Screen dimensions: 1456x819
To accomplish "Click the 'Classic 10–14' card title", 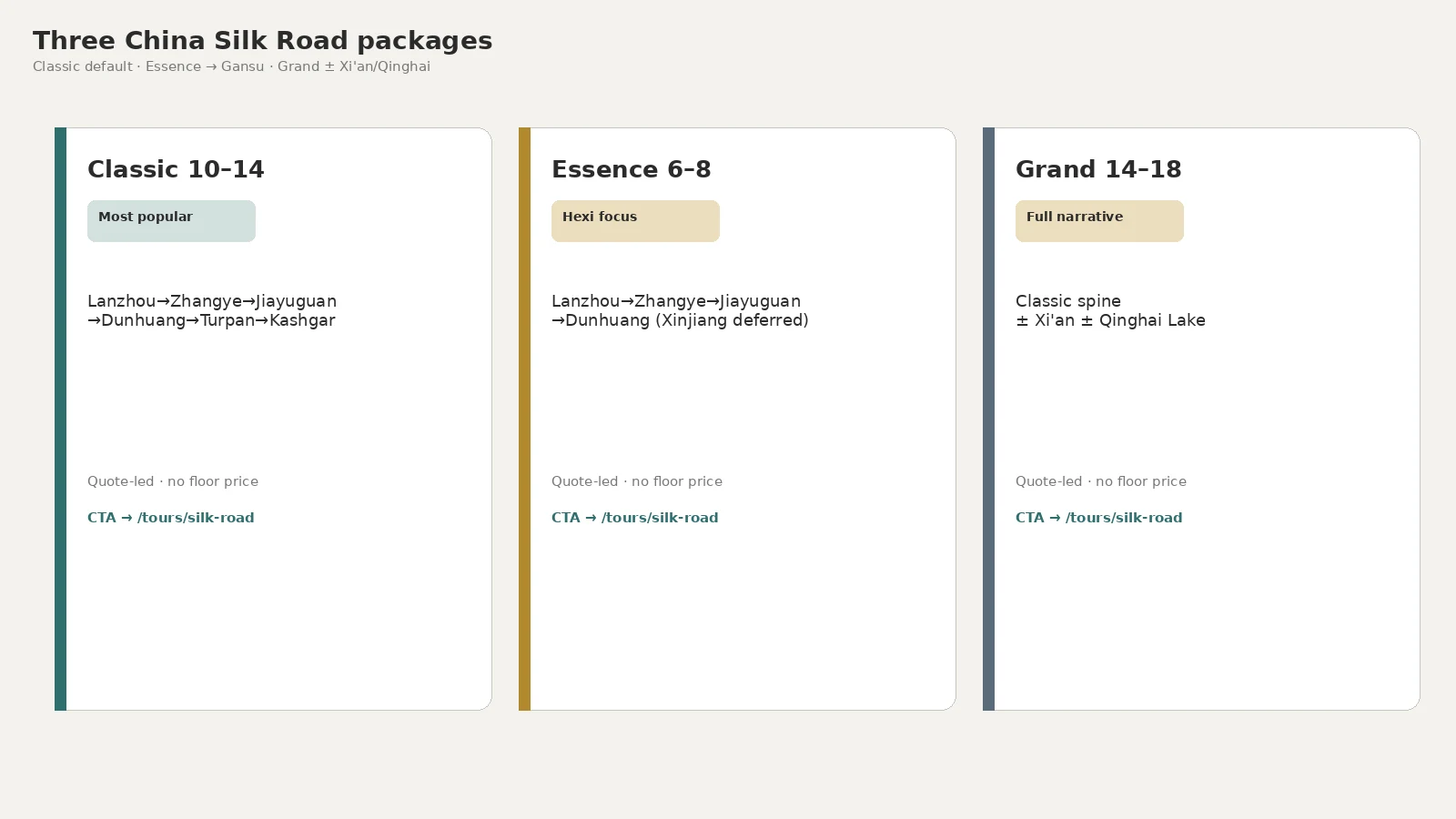I will [176, 169].
